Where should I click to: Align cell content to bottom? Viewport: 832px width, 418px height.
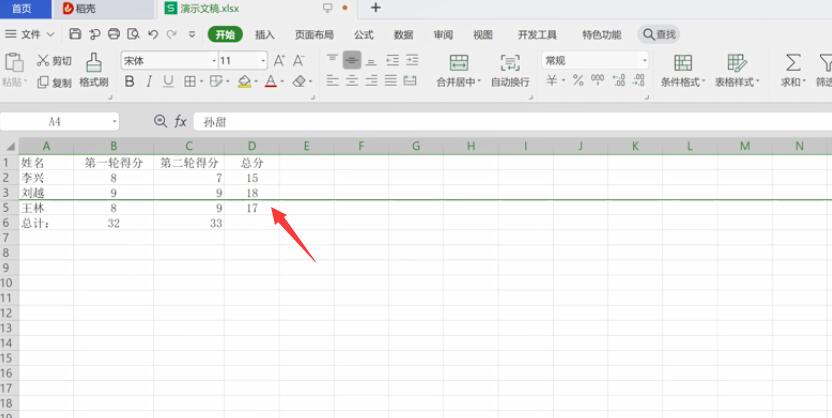click(371, 60)
